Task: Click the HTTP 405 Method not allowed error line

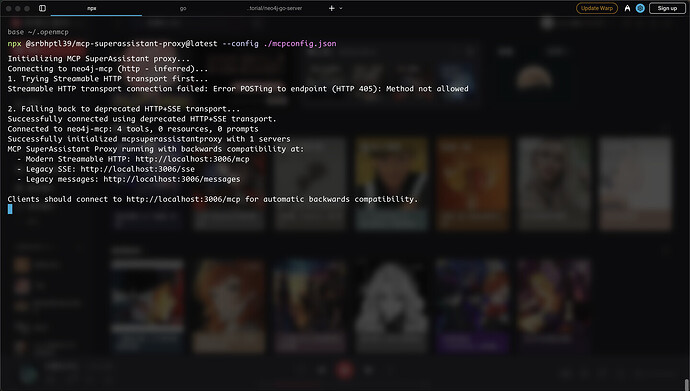Action: [x=238, y=89]
